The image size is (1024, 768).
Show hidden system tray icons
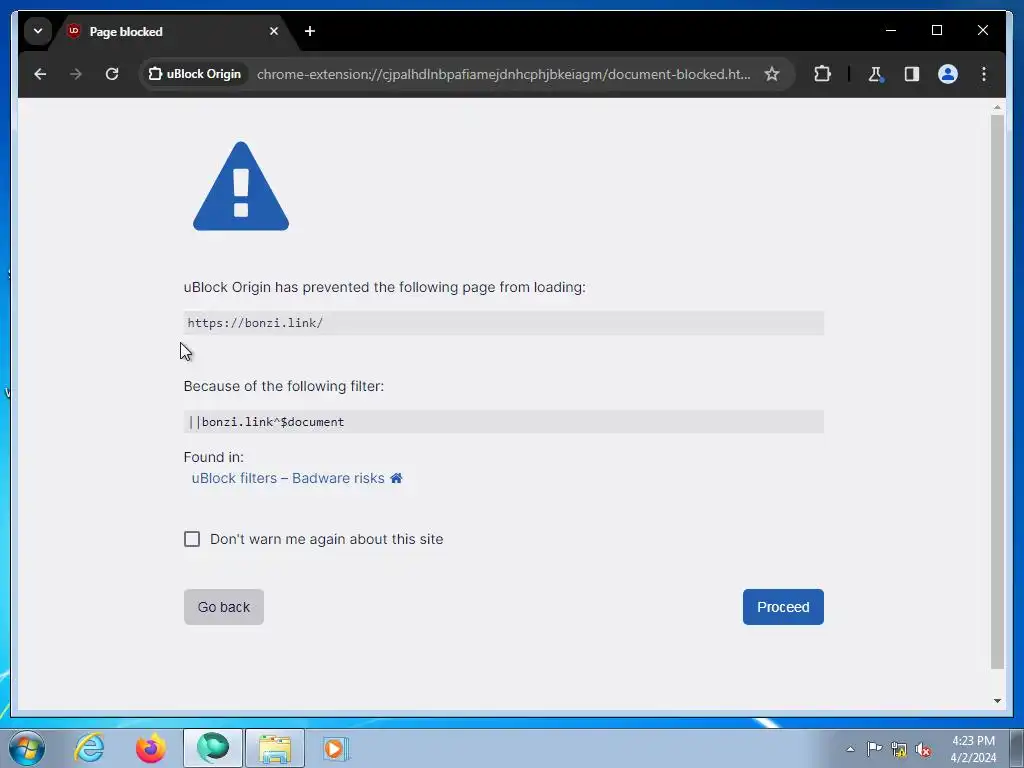coord(850,749)
